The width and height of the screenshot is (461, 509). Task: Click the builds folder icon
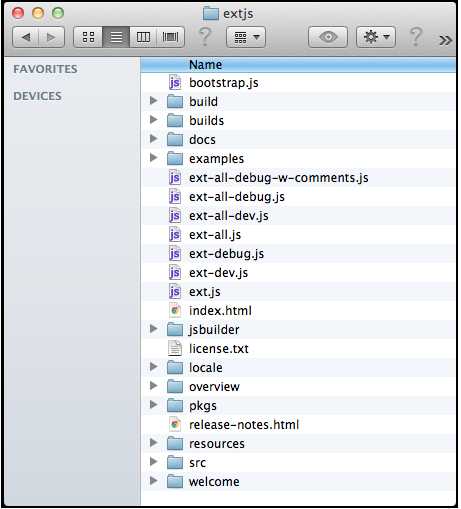click(175, 120)
